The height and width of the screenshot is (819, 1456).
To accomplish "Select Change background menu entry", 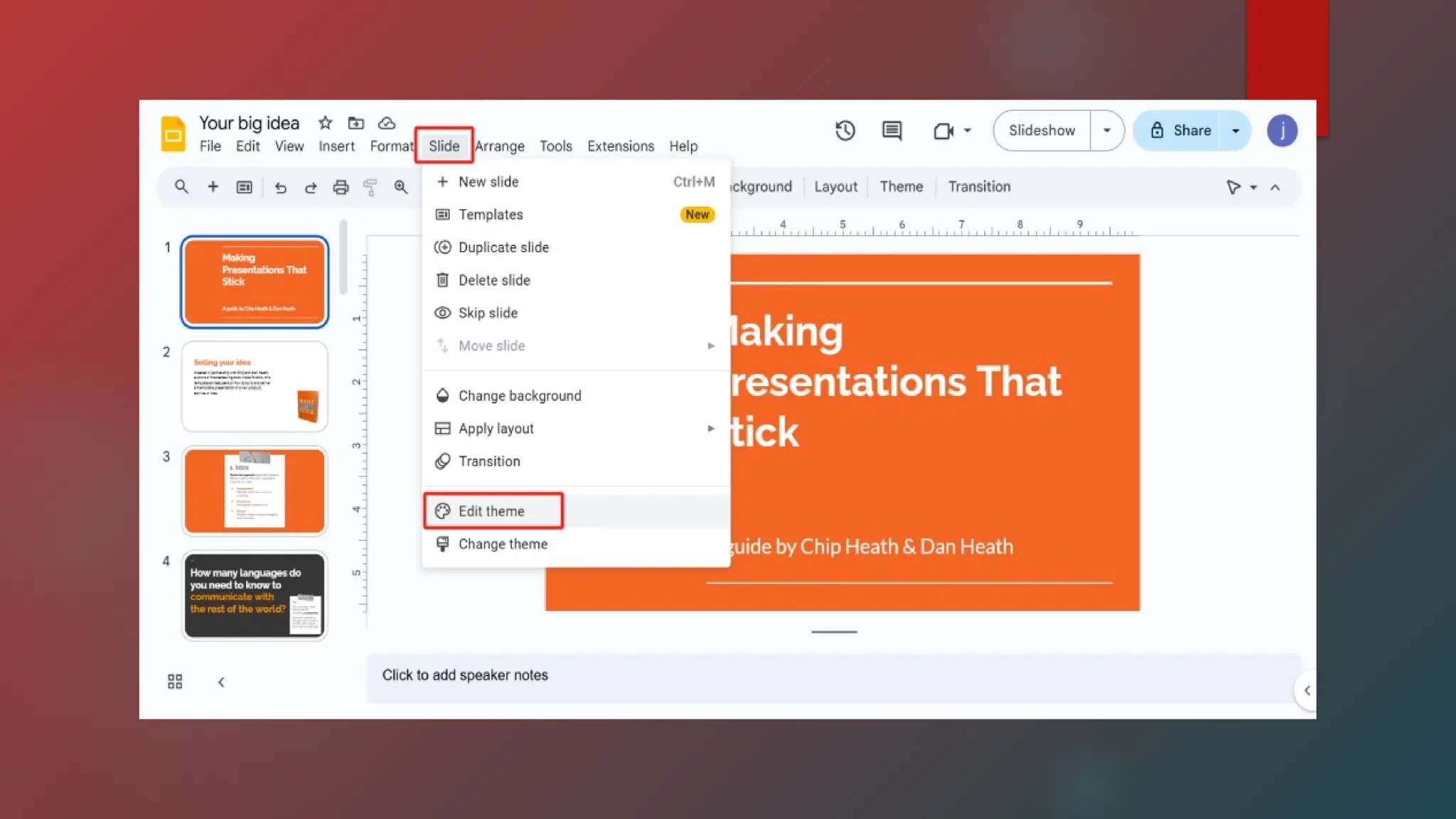I will [519, 396].
